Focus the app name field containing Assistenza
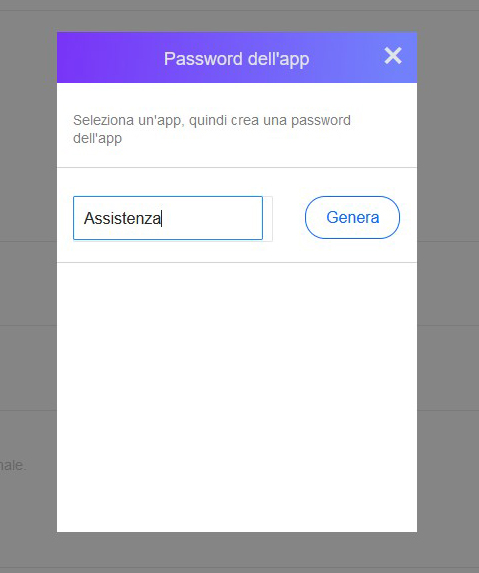Screen dimensions: 479x573 click(168, 218)
